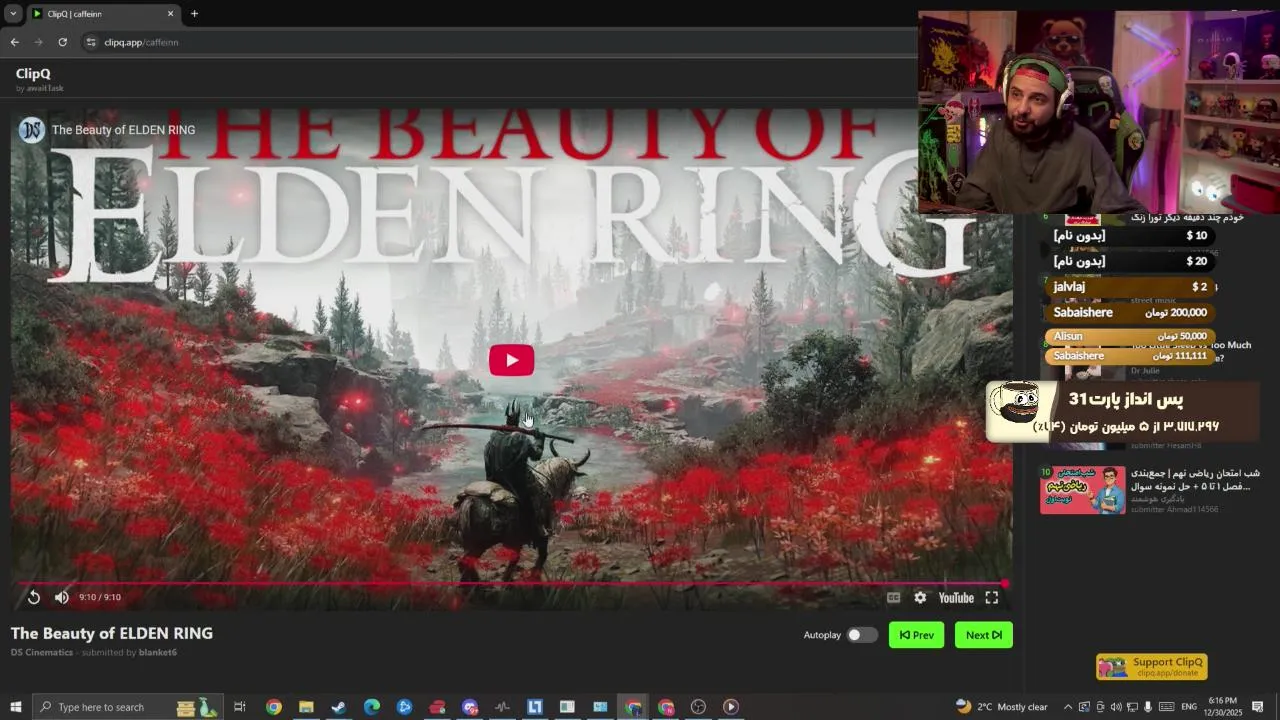Open the volume control in system tray
Image resolution: width=1280 pixels, height=720 pixels.
[1116, 707]
